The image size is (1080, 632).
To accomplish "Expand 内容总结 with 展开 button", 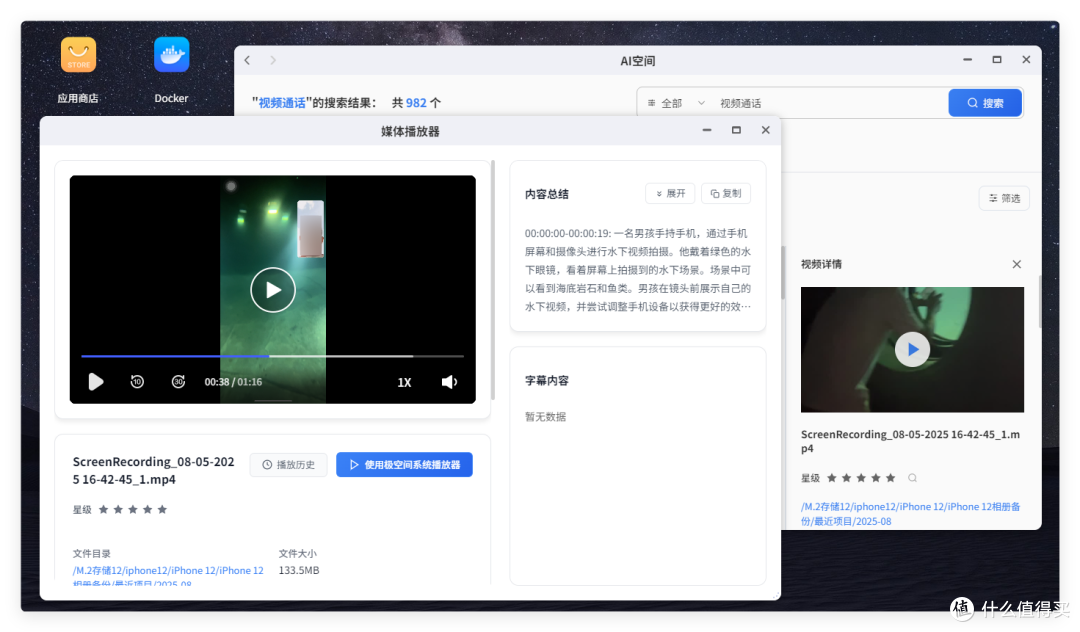I will pos(670,193).
